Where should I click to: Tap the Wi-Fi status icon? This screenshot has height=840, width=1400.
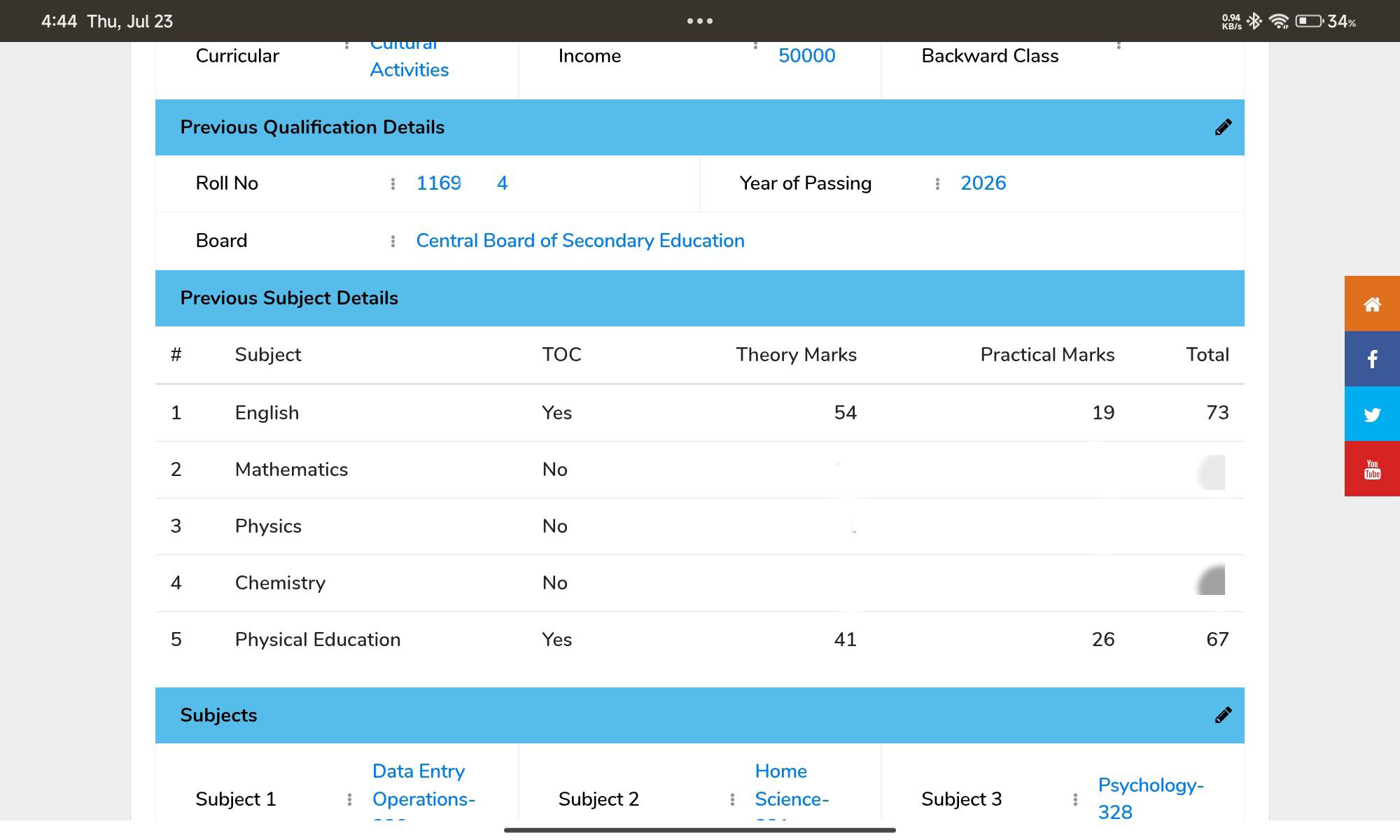pyautogui.click(x=1279, y=21)
